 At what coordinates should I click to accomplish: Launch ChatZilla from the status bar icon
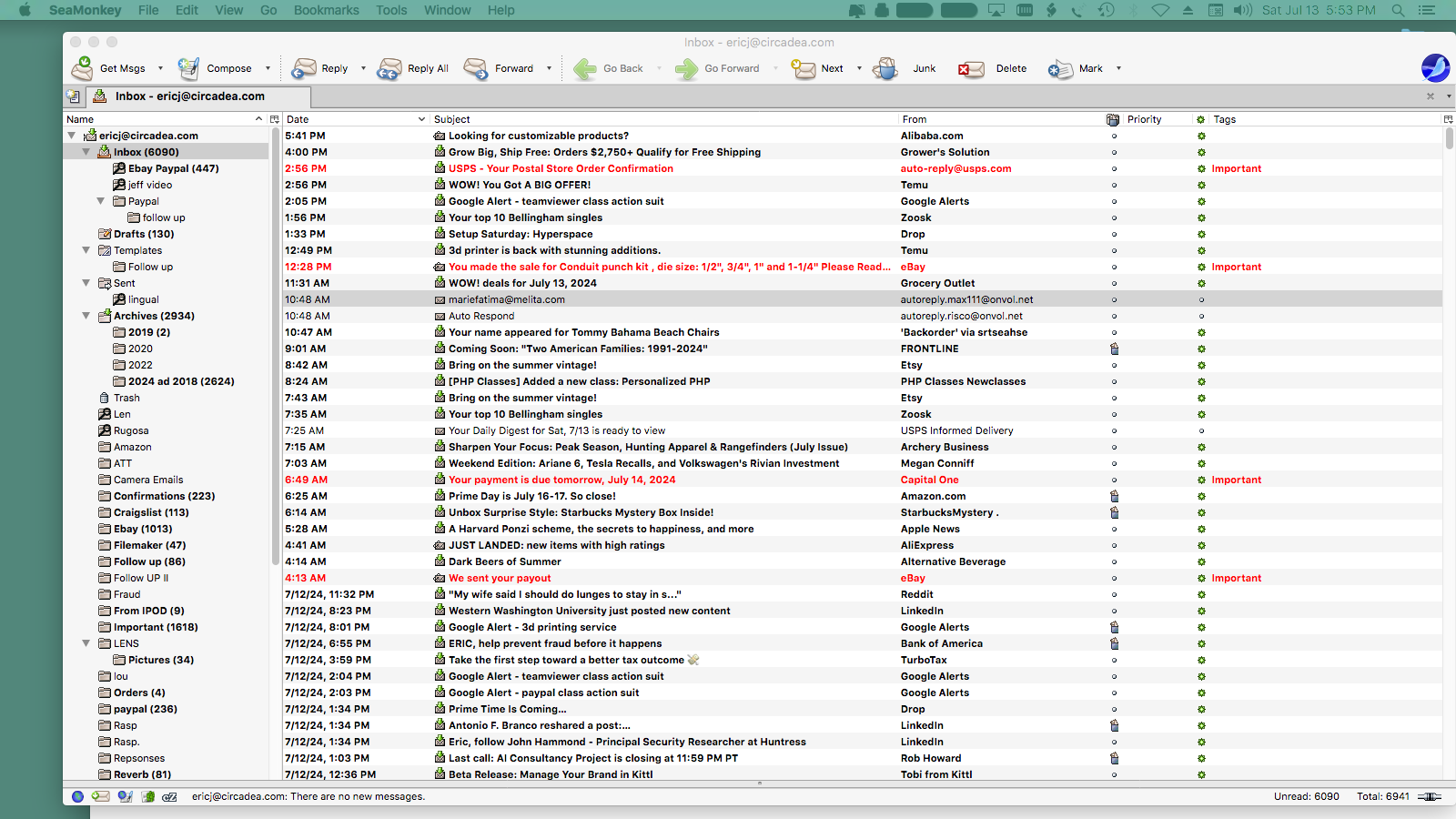tap(169, 796)
